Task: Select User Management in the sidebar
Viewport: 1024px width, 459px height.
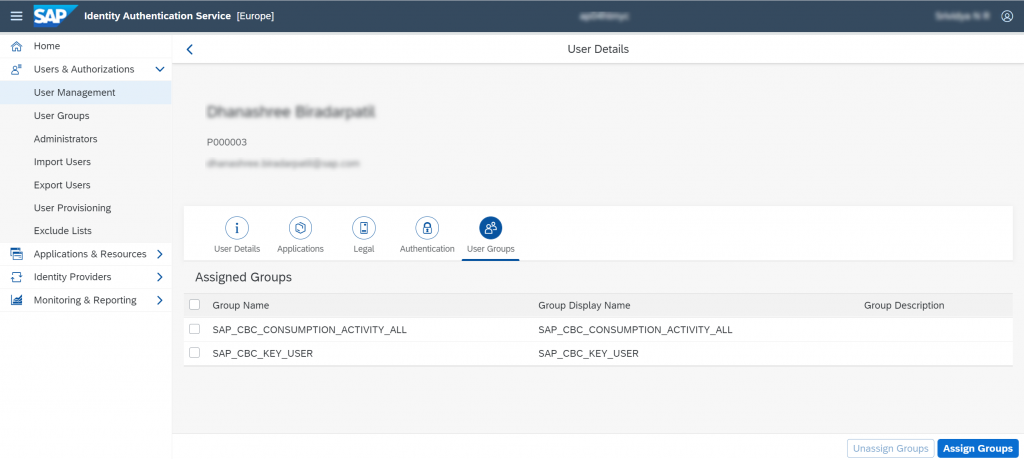Action: pyautogui.click(x=86, y=93)
